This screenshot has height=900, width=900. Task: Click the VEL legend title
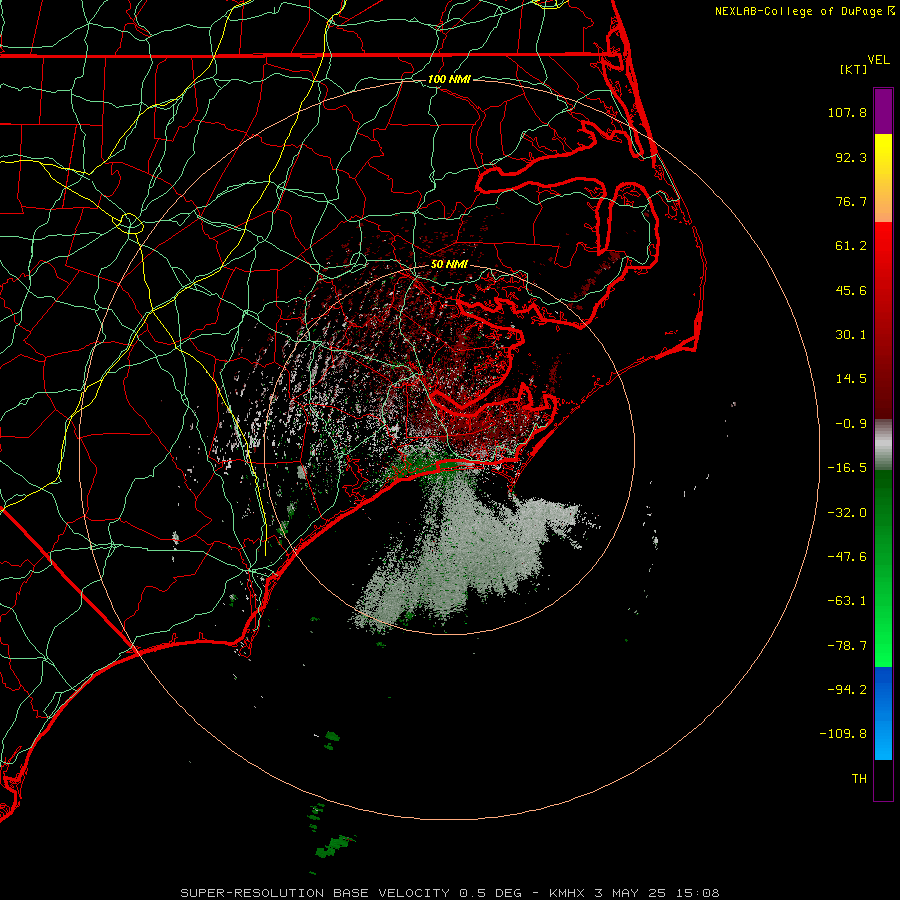pos(878,59)
